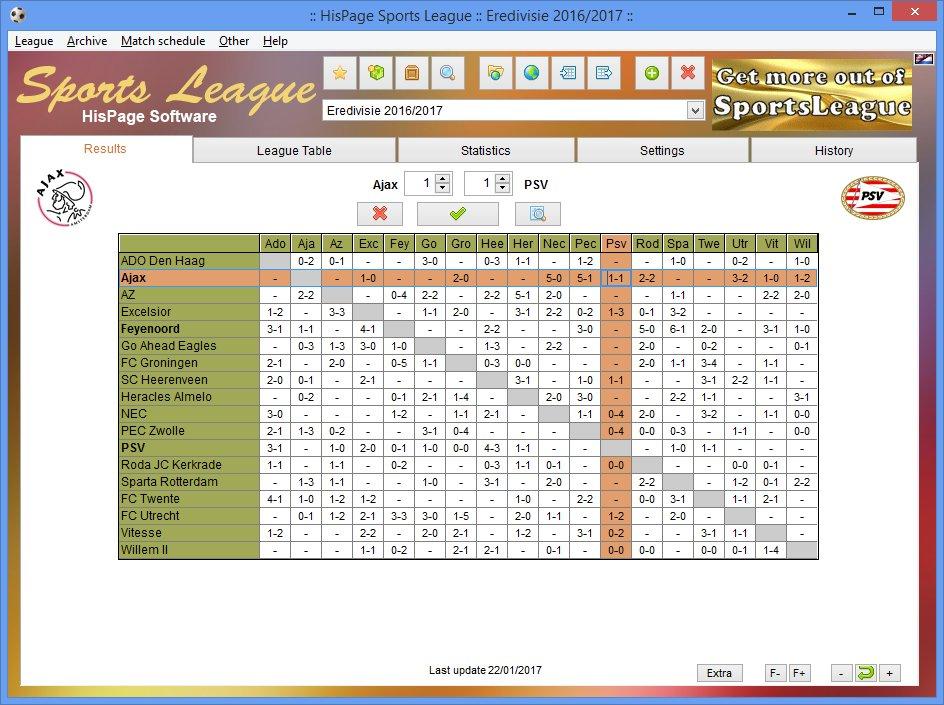Click FC Utrecht vs Feyenoord 3-3 cell
The height and width of the screenshot is (705, 944).
[x=399, y=516]
